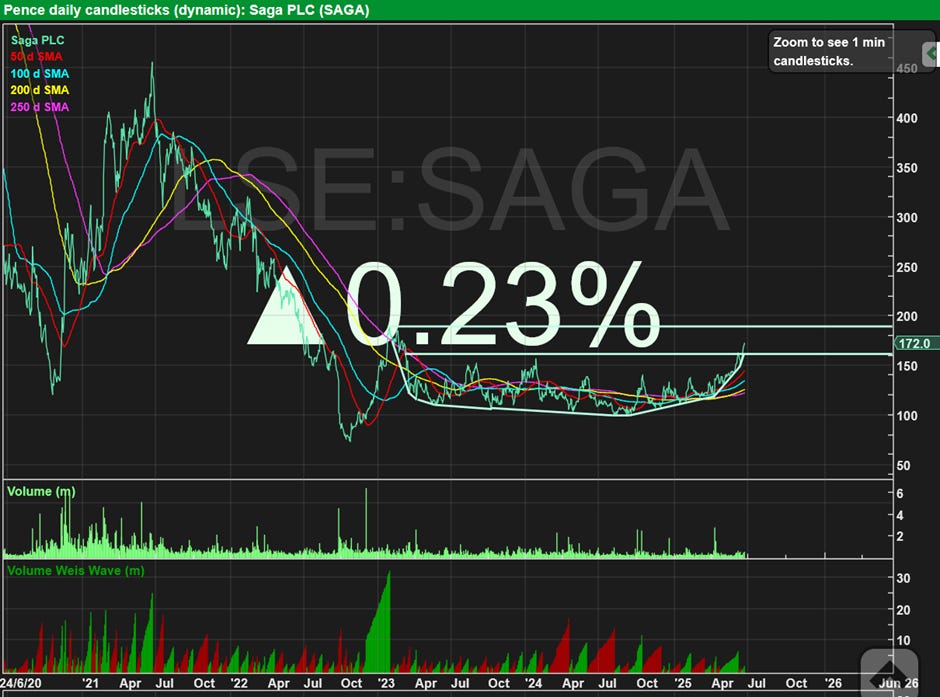Click the '24 year label on time axis
The width and height of the screenshot is (940, 697).
click(534, 683)
